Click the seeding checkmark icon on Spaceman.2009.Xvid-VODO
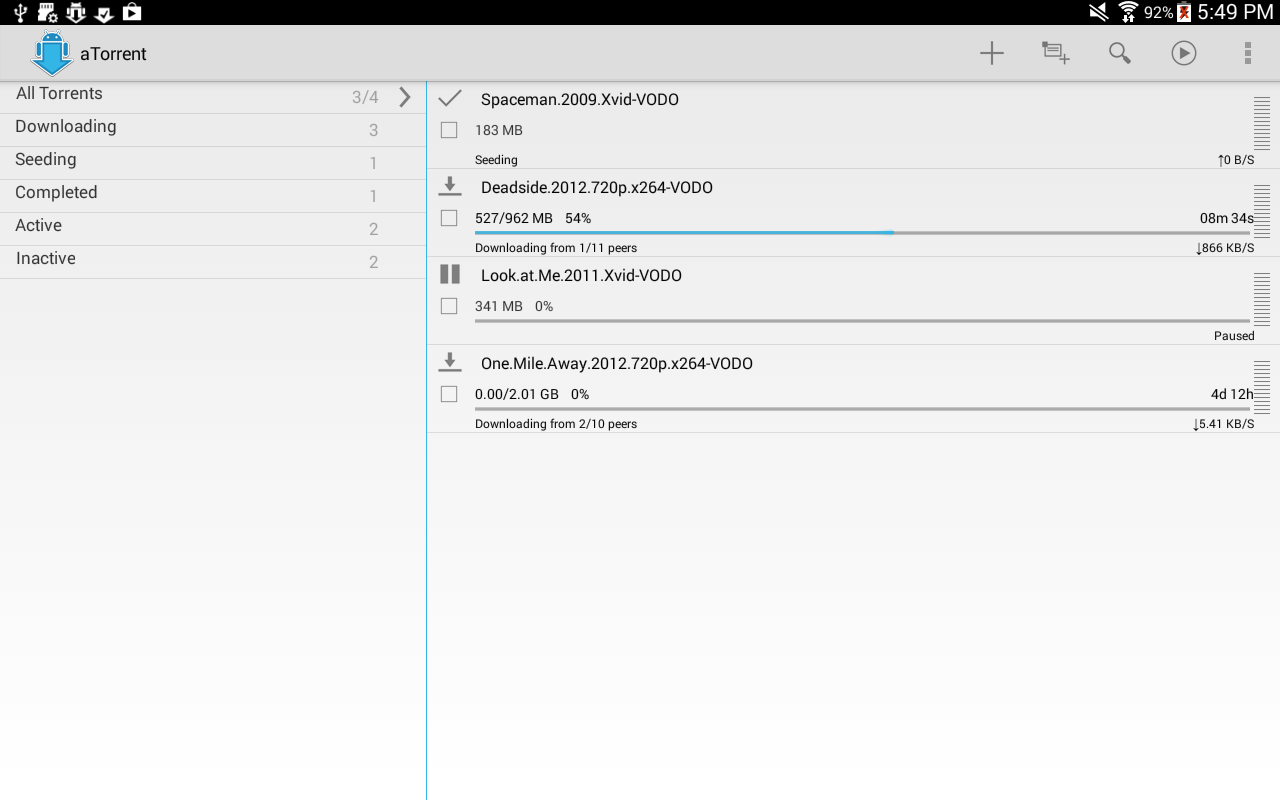 click(x=449, y=98)
